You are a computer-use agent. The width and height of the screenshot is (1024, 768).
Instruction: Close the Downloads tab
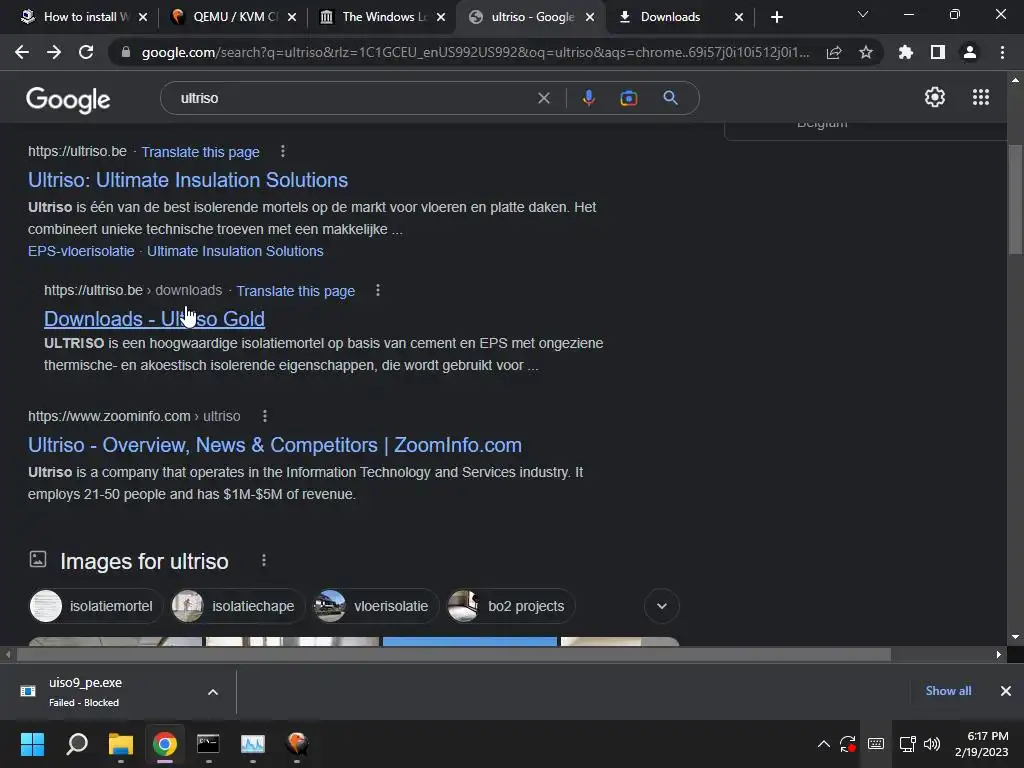click(x=739, y=18)
